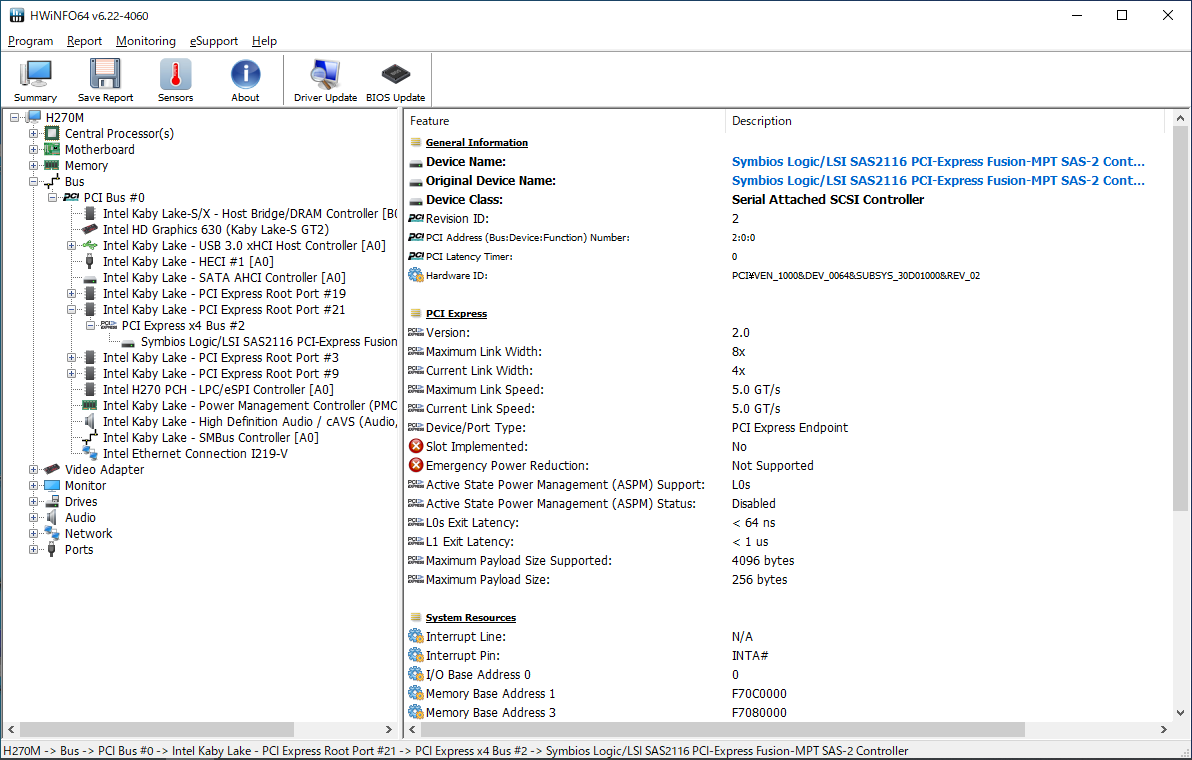
Task: Click the PCI Express section heading
Action: pyautogui.click(x=456, y=313)
